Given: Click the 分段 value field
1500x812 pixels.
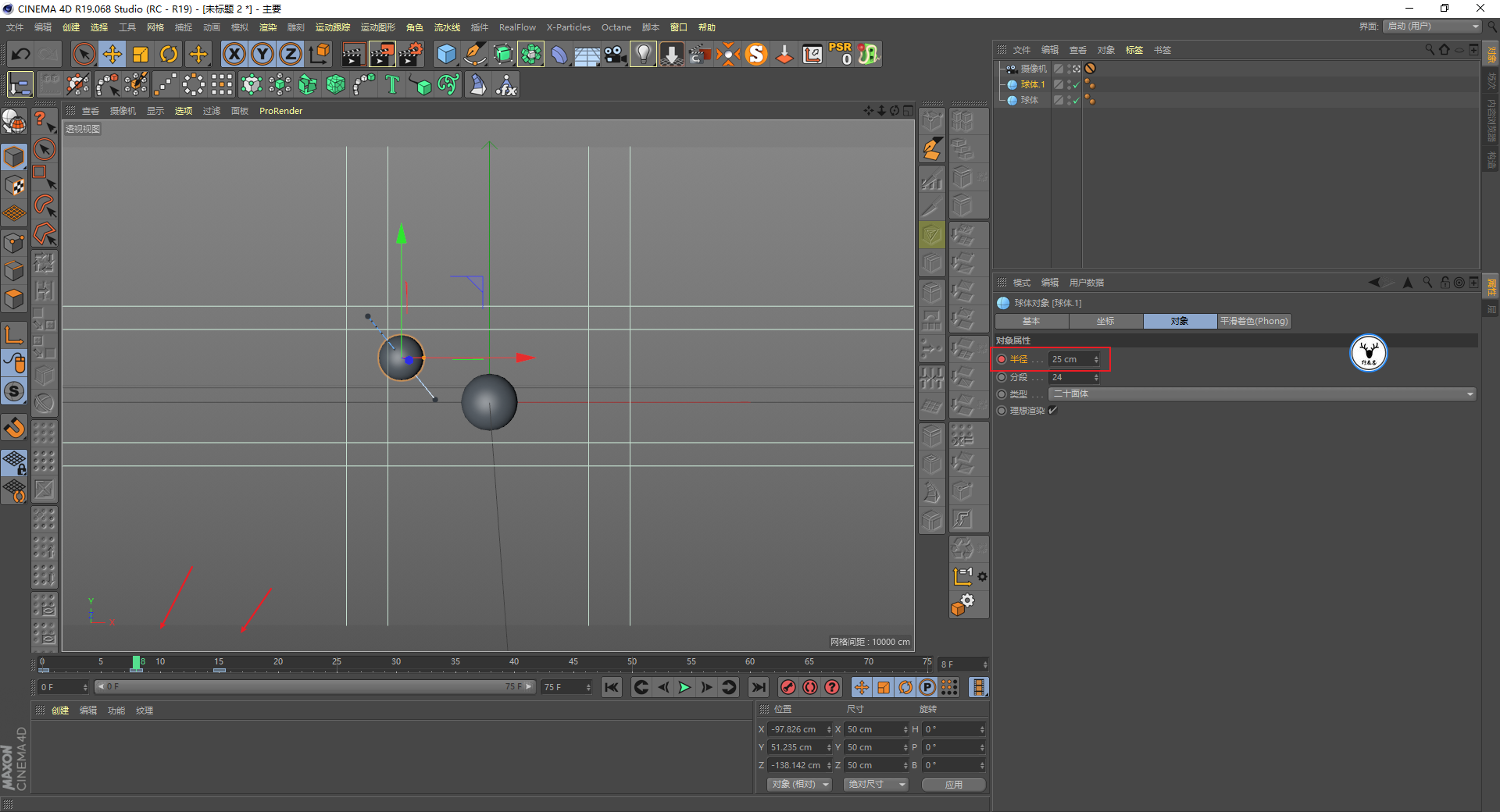Looking at the screenshot, I should pos(1074,377).
